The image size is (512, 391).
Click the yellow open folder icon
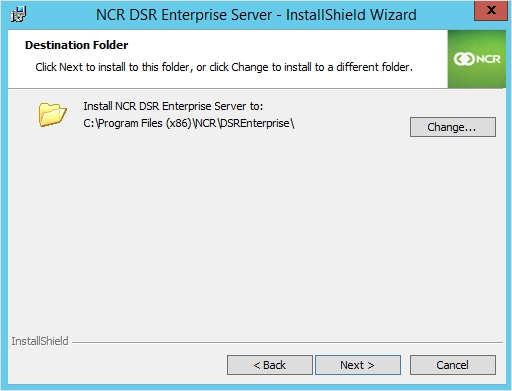tap(52, 114)
